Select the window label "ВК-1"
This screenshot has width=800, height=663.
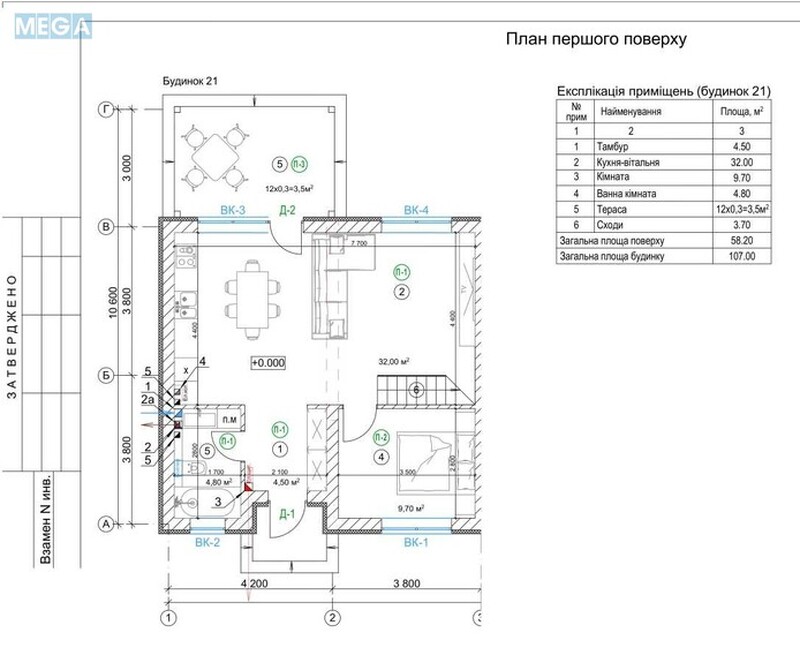tap(416, 543)
